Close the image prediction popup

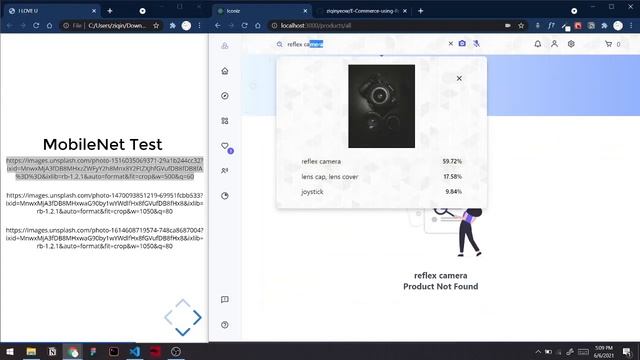tap(459, 78)
